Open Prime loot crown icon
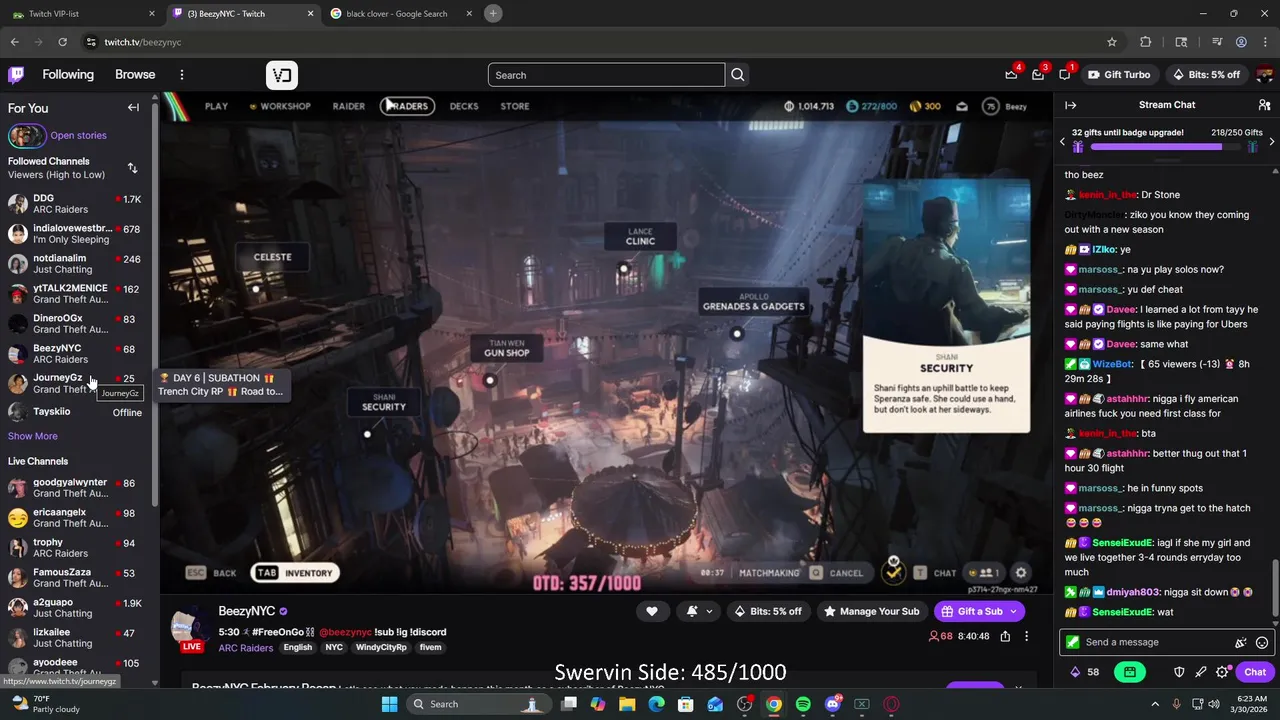The width and height of the screenshot is (1280, 720). click(x=1011, y=75)
